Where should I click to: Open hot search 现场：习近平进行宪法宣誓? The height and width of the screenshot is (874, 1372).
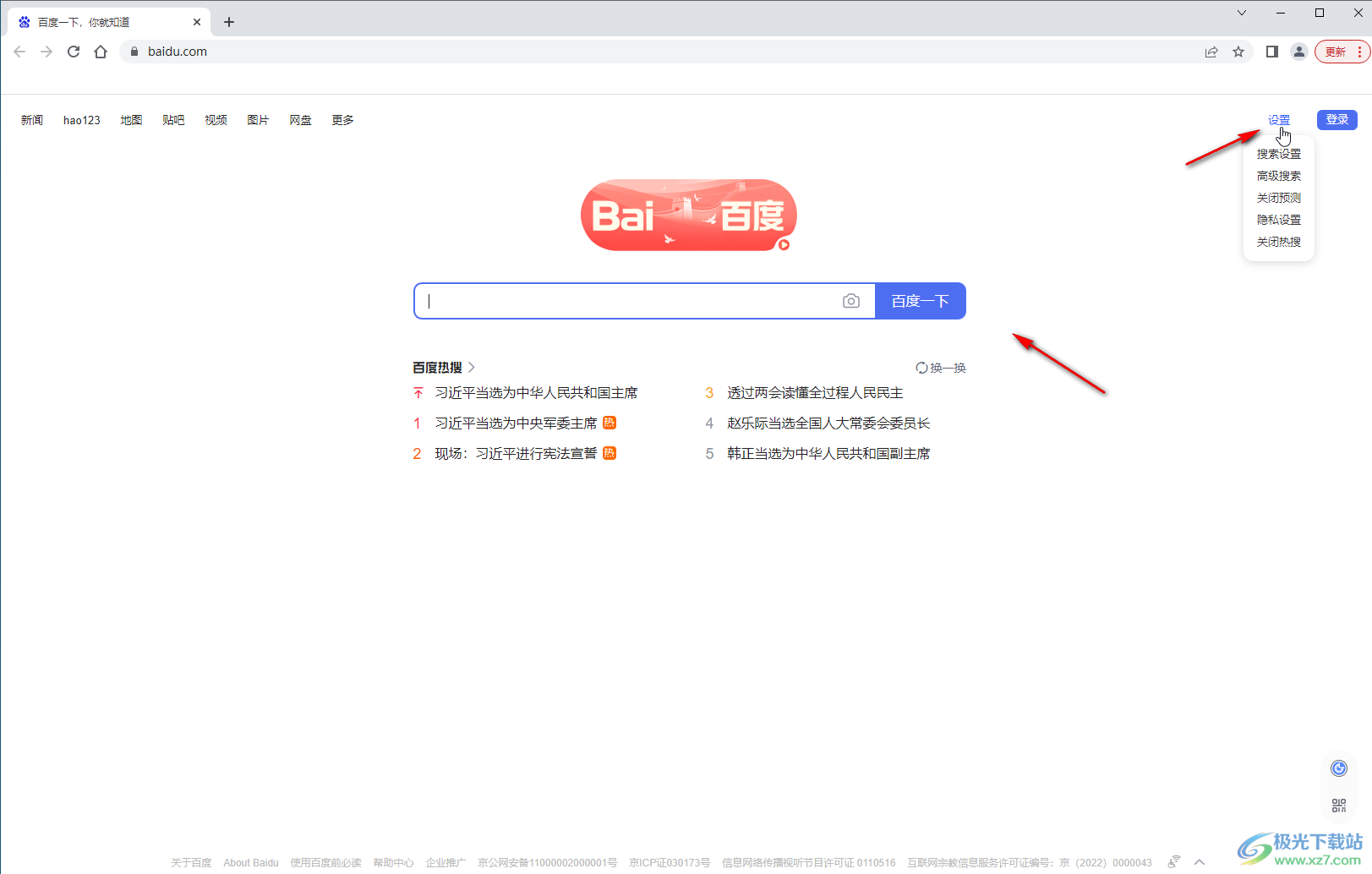pos(516,454)
